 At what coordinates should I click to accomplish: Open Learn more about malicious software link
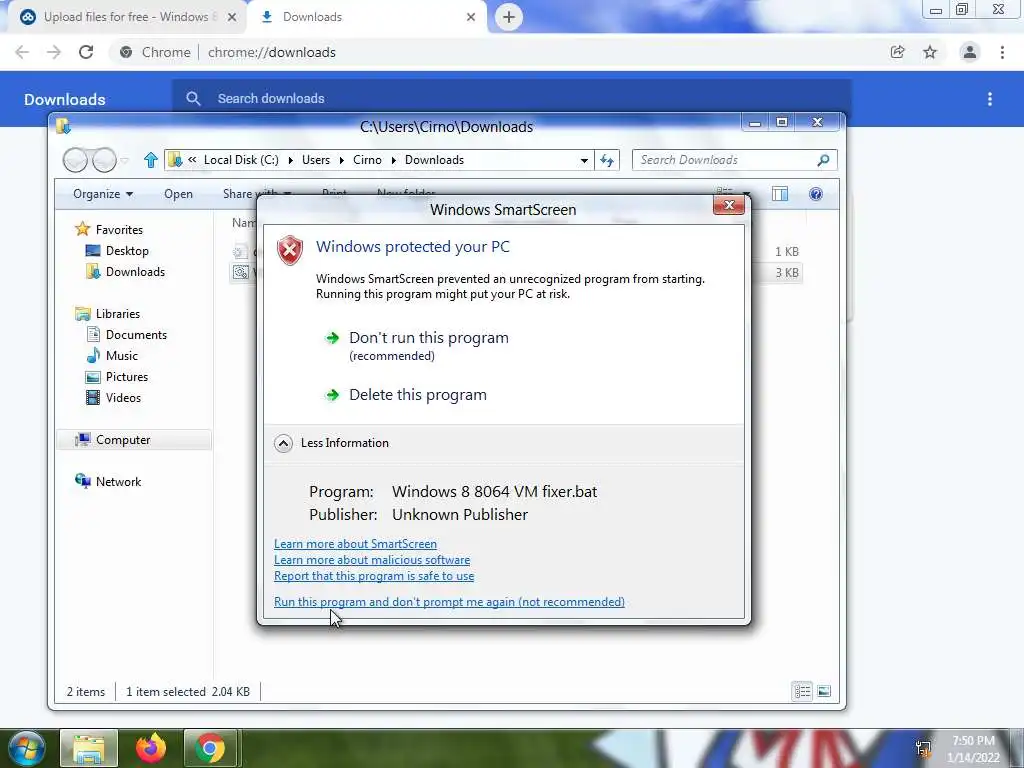point(372,560)
